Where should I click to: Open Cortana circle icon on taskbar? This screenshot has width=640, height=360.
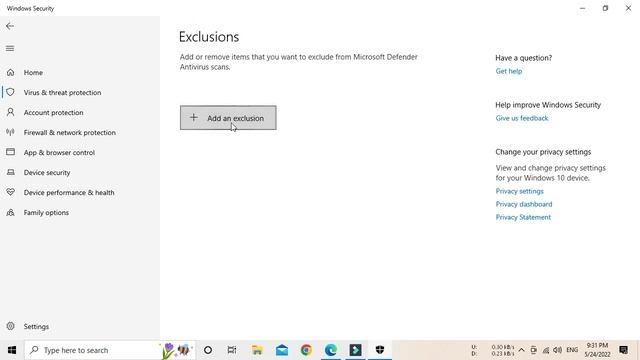pos(208,350)
